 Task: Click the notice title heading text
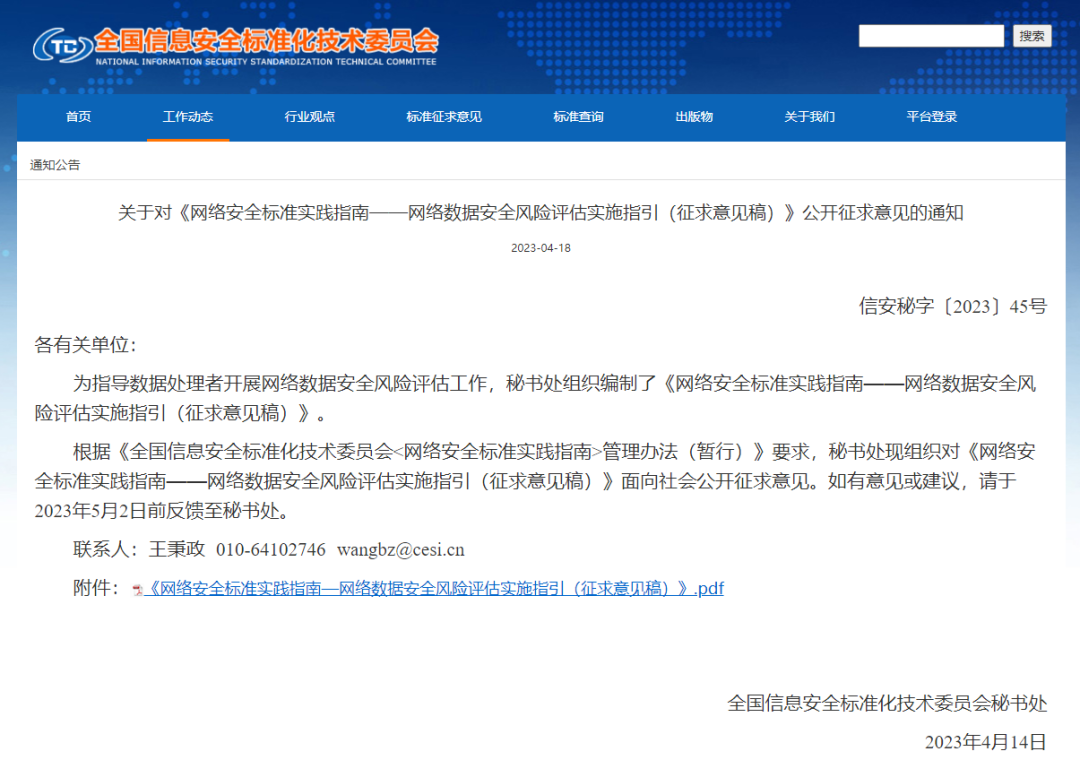pos(541,213)
